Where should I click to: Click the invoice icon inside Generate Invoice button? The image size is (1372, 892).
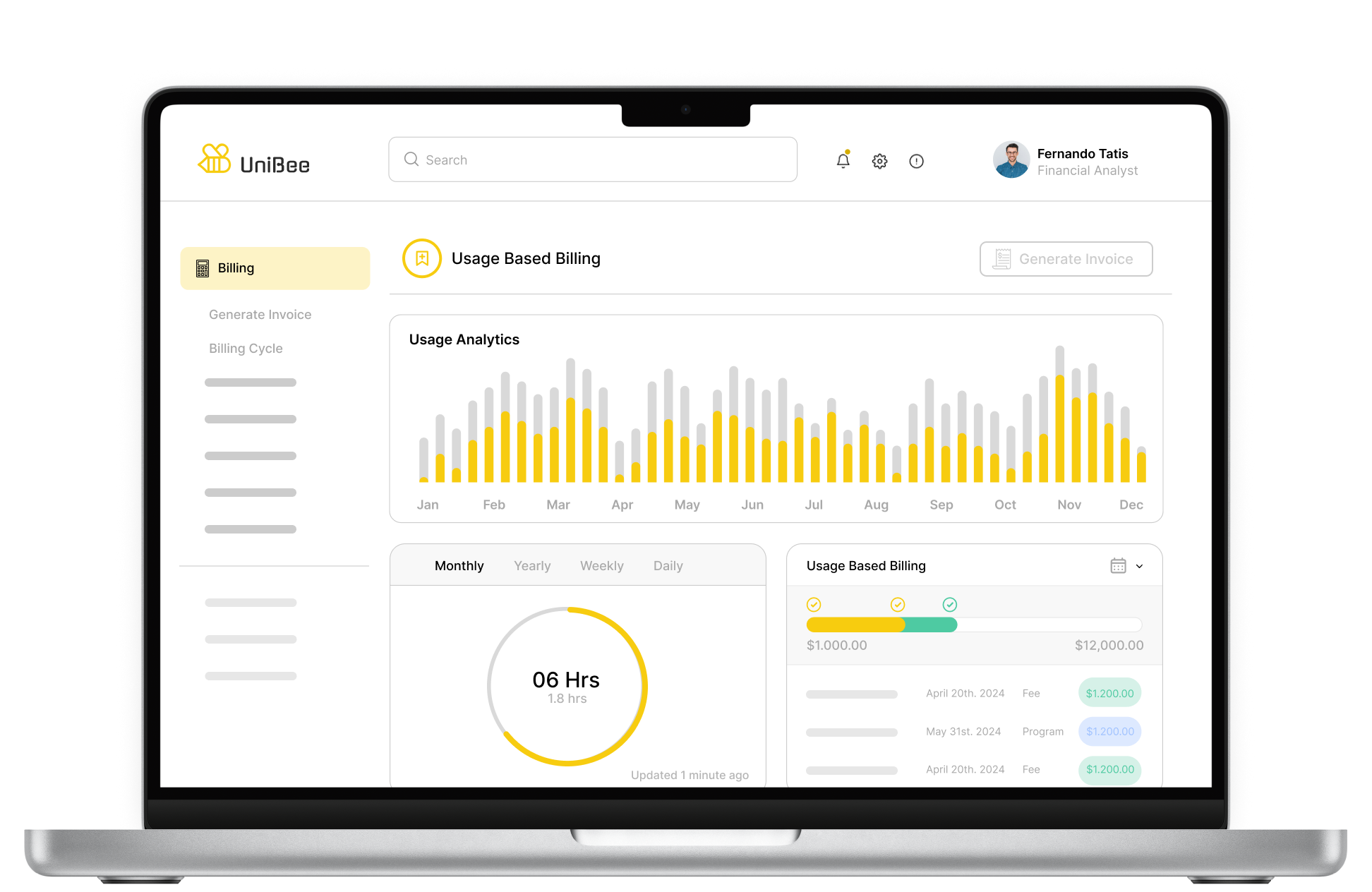(x=1000, y=258)
